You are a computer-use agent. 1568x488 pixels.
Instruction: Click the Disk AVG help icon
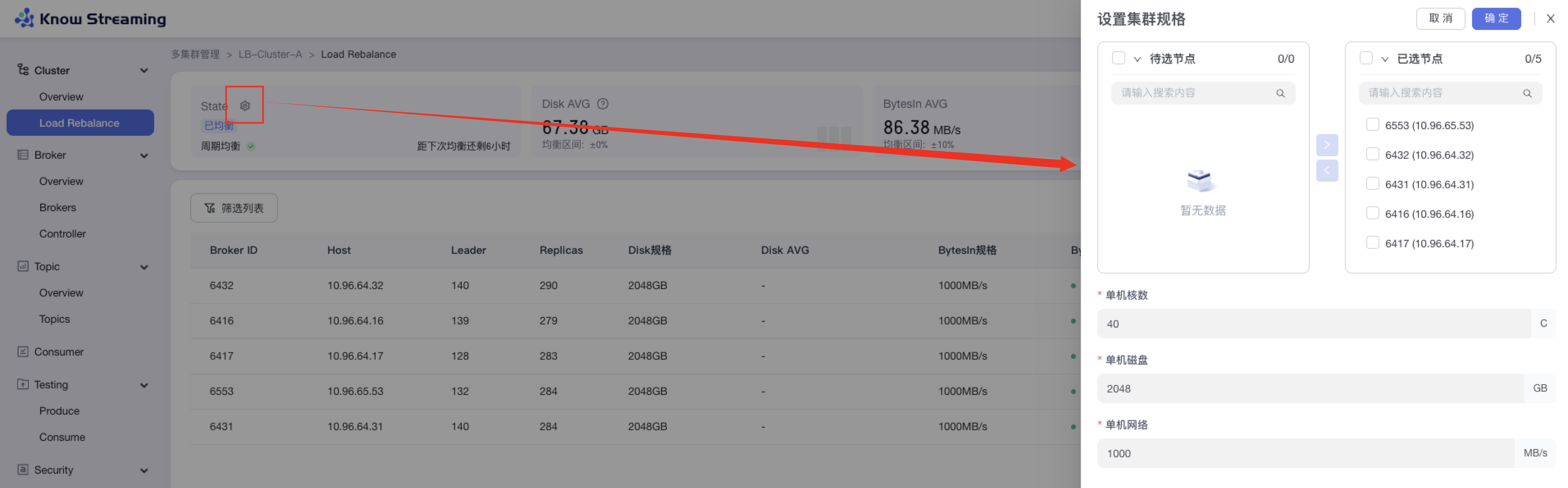[603, 104]
